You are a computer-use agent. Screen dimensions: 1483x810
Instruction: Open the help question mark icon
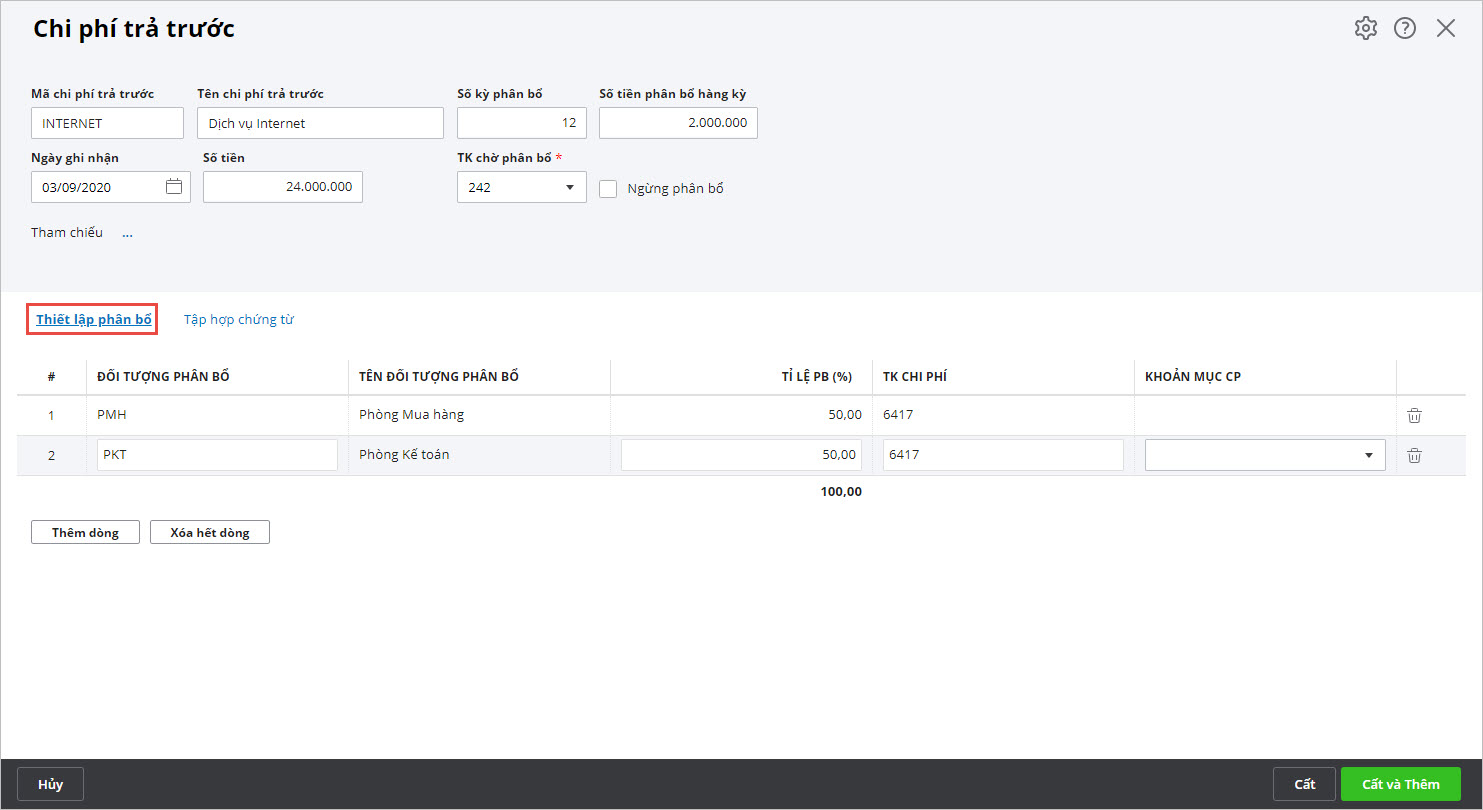1405,28
